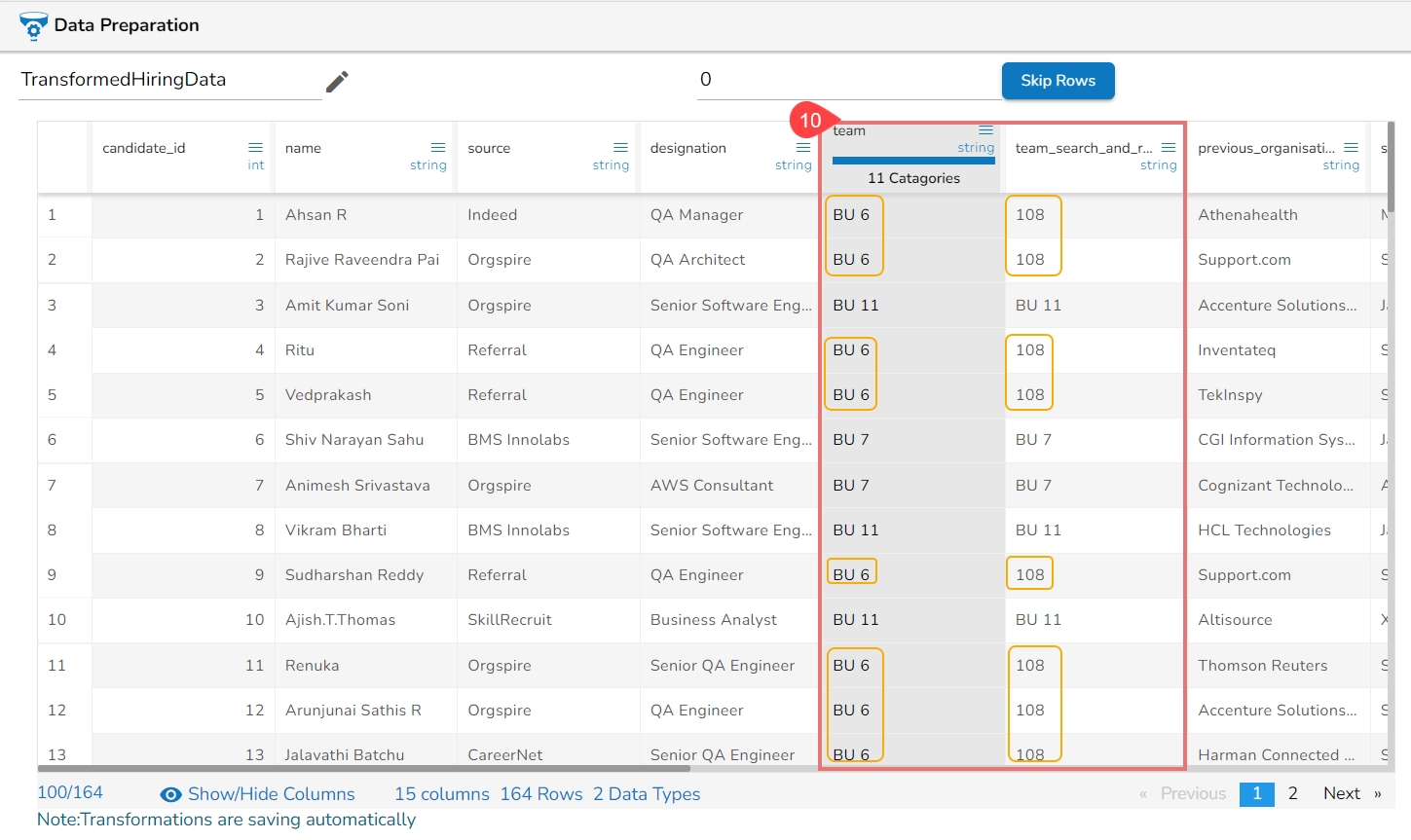Click the team column distribution bar
The height and width of the screenshot is (840, 1411).
point(912,161)
